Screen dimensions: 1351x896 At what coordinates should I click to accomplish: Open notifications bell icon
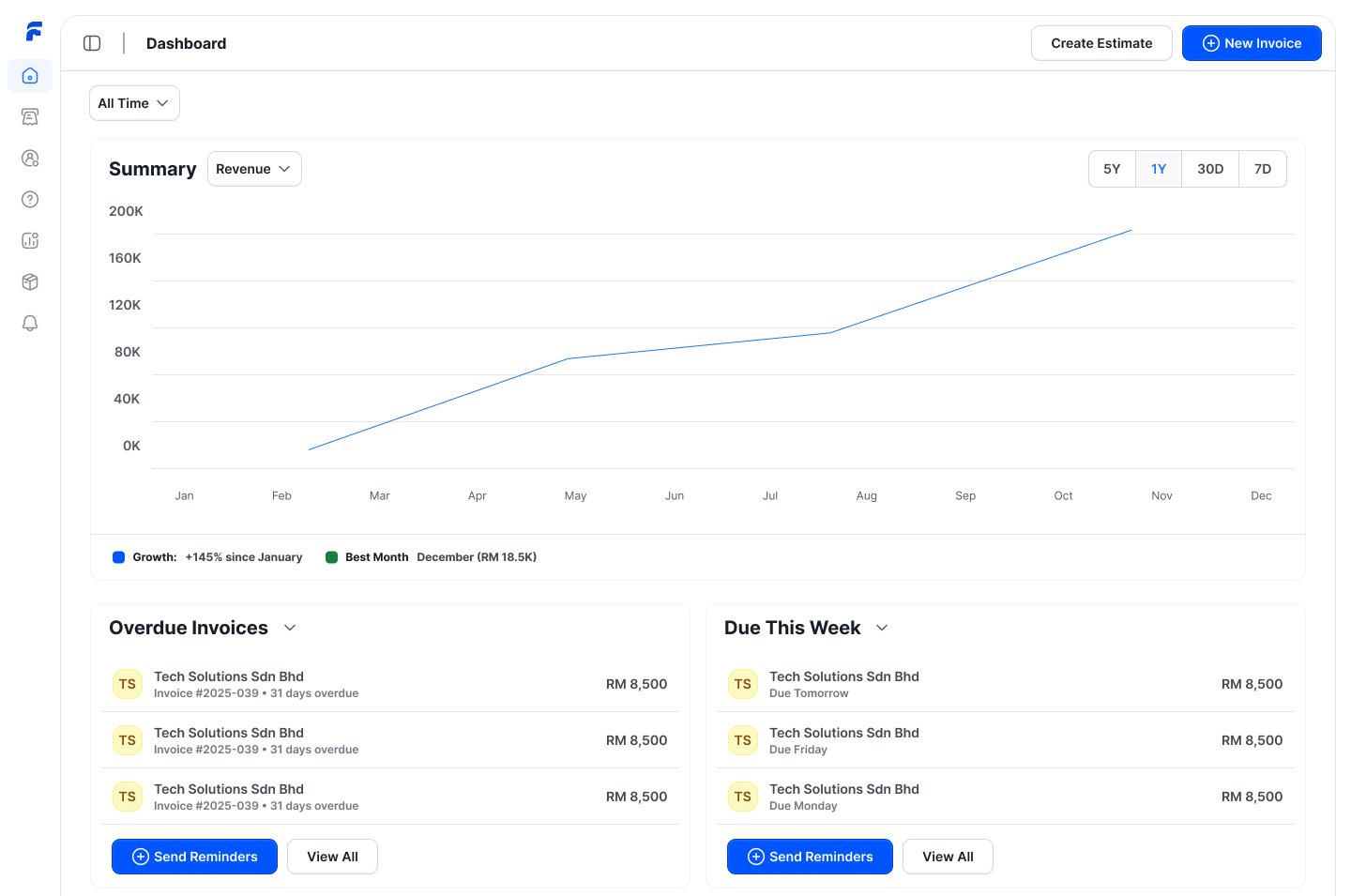30,324
